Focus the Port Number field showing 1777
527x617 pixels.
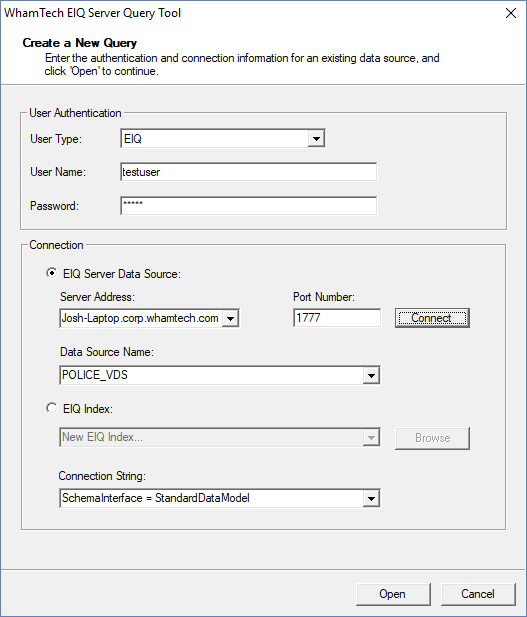pyautogui.click(x=337, y=318)
